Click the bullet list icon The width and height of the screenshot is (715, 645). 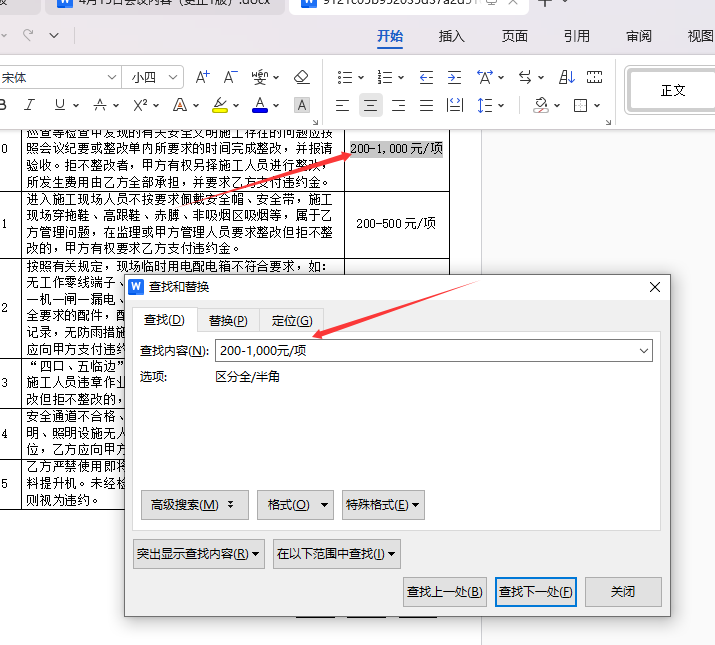coord(345,77)
